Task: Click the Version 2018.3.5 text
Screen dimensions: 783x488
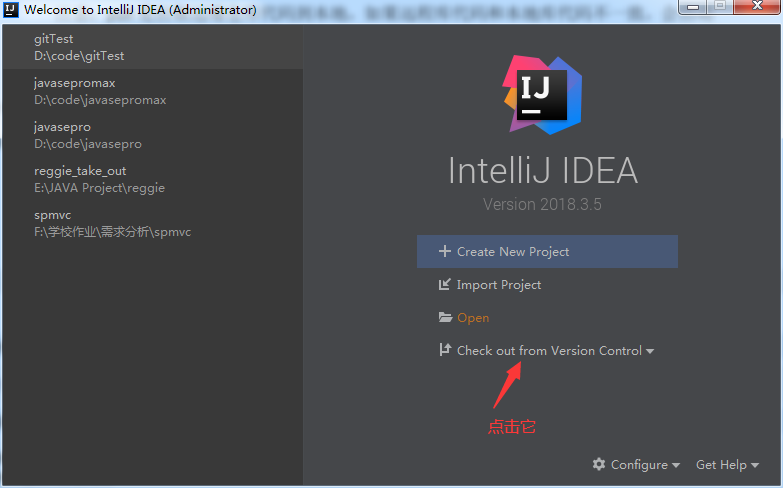Action: coord(542,204)
